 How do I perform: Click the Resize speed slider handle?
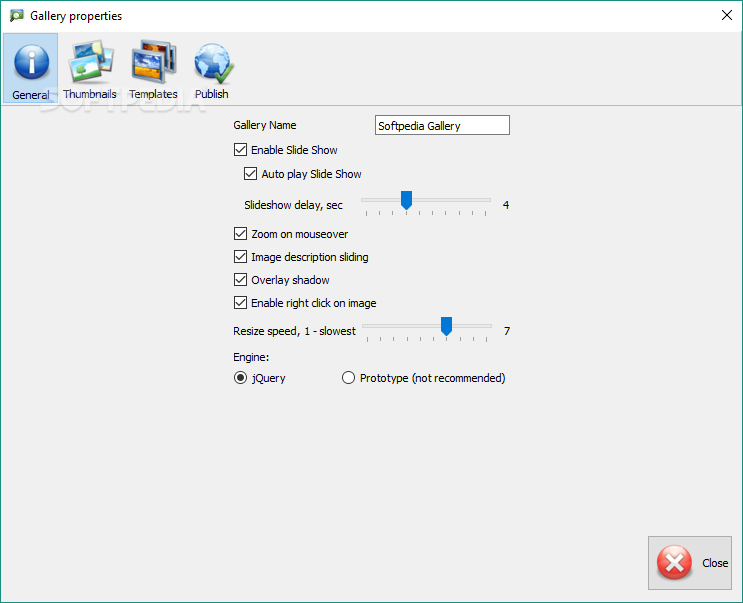(446, 326)
